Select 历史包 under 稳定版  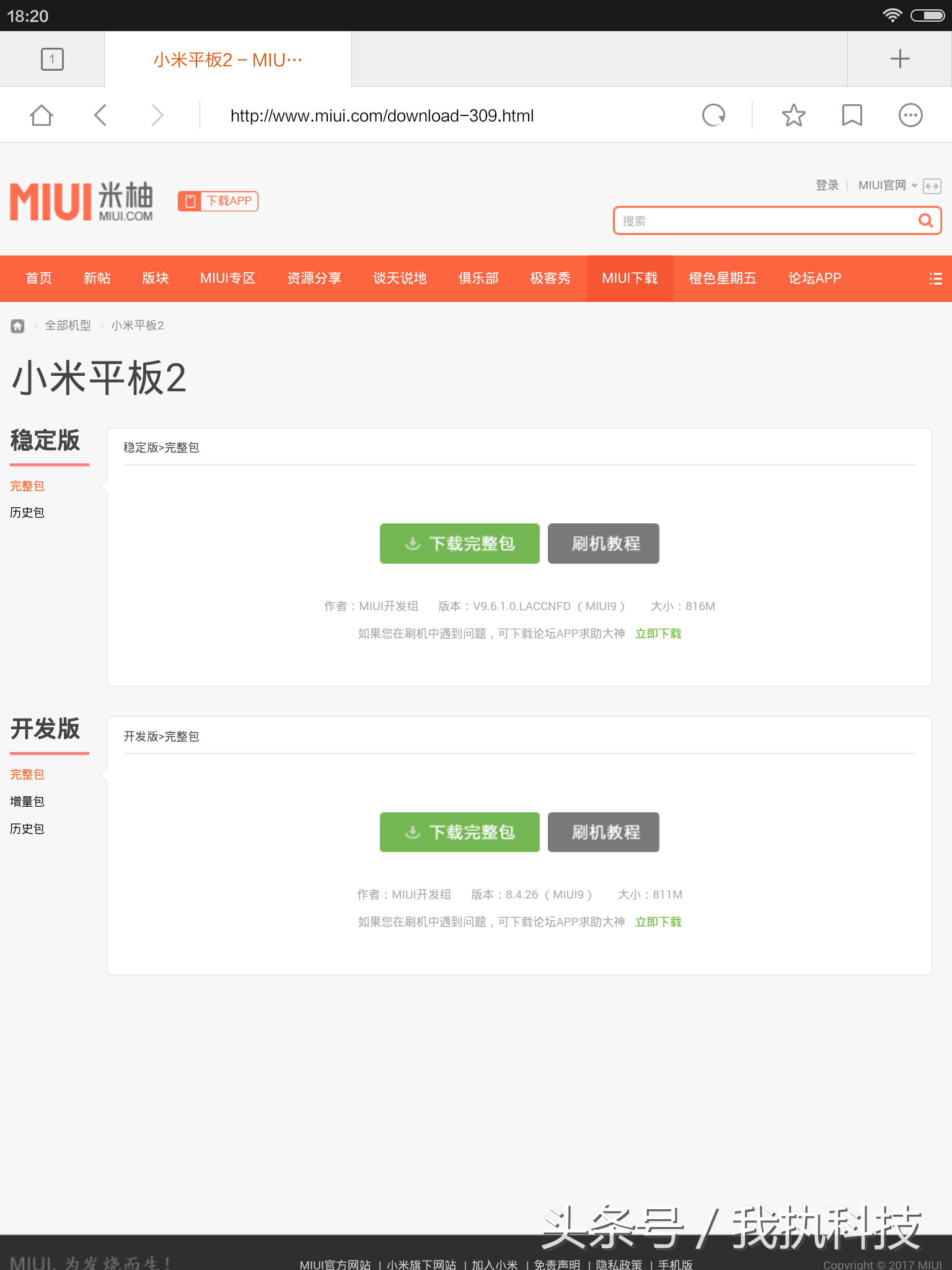pyautogui.click(x=27, y=513)
